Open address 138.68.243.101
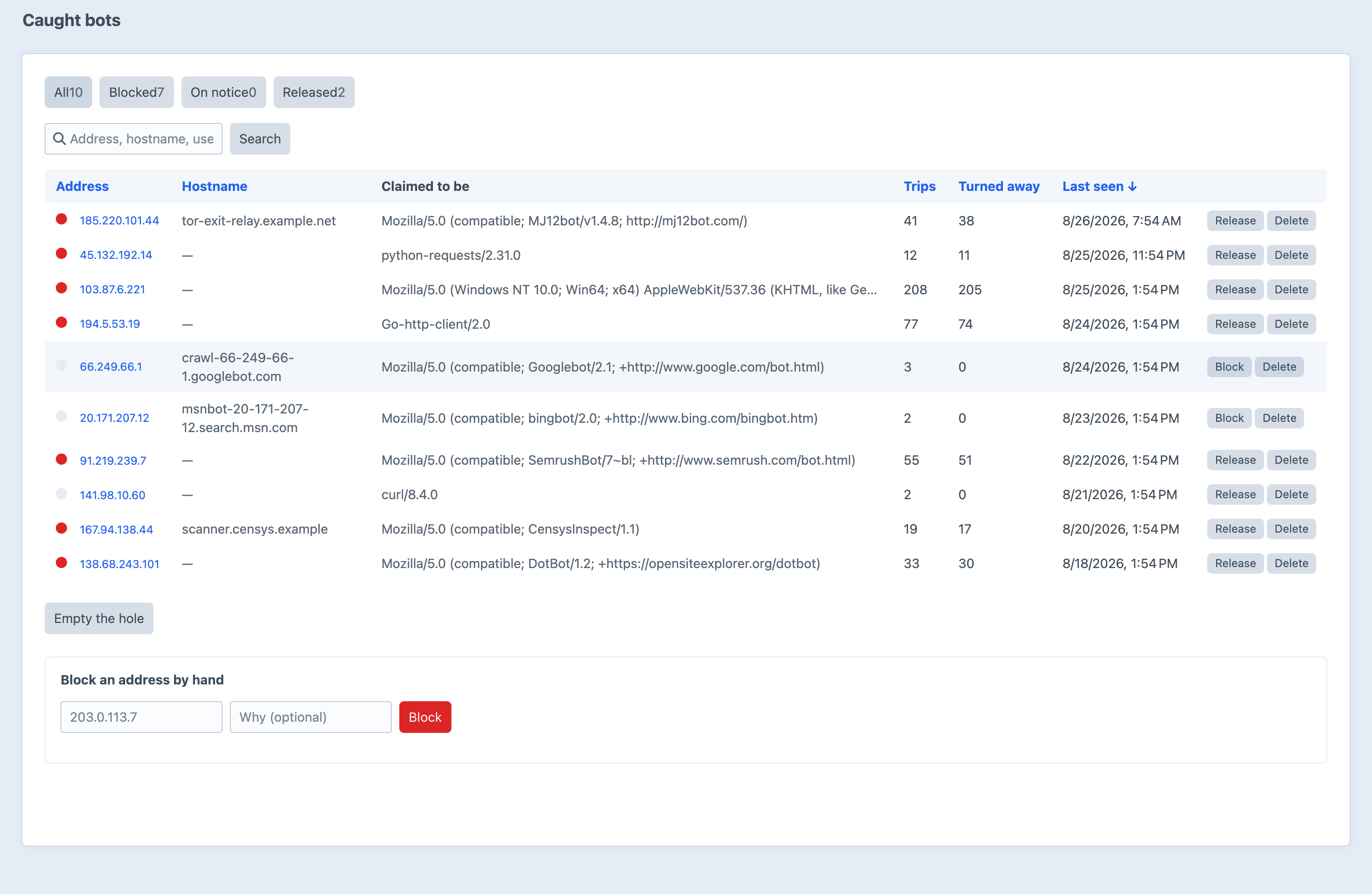 point(119,563)
